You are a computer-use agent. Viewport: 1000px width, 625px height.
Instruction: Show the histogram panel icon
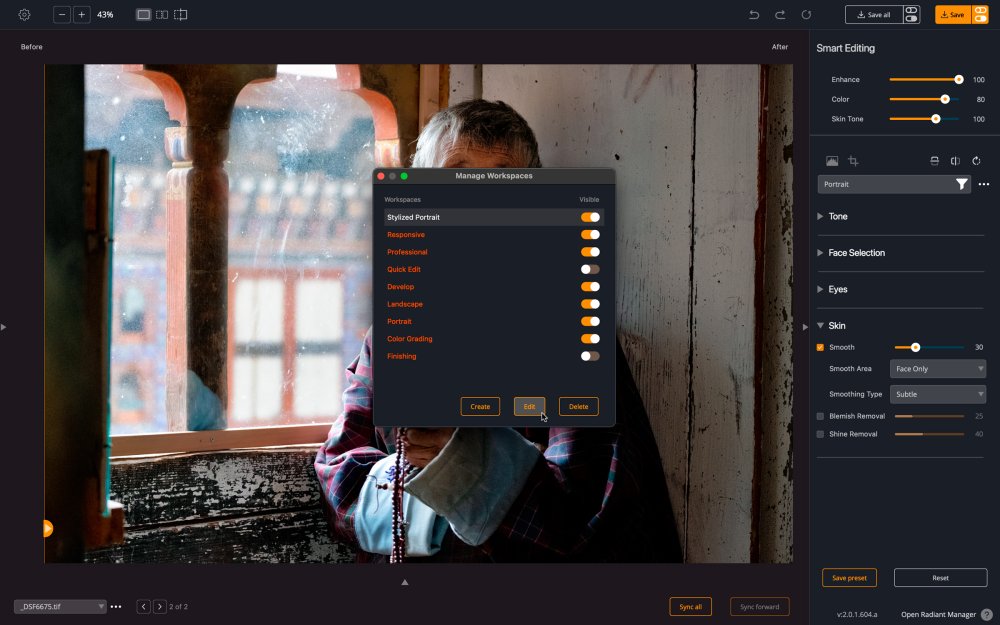[832, 161]
